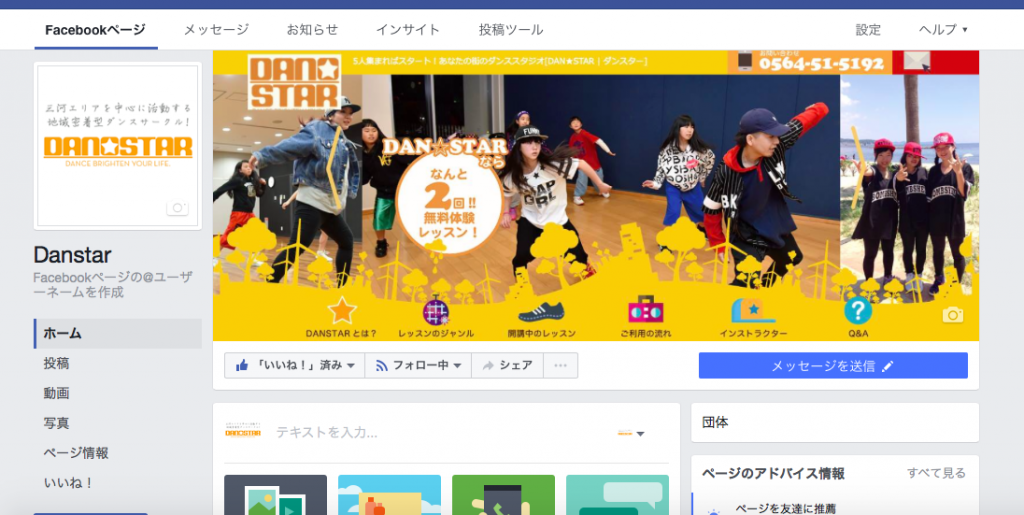
Task: Click the Q&A question mark icon
Action: coord(857,311)
